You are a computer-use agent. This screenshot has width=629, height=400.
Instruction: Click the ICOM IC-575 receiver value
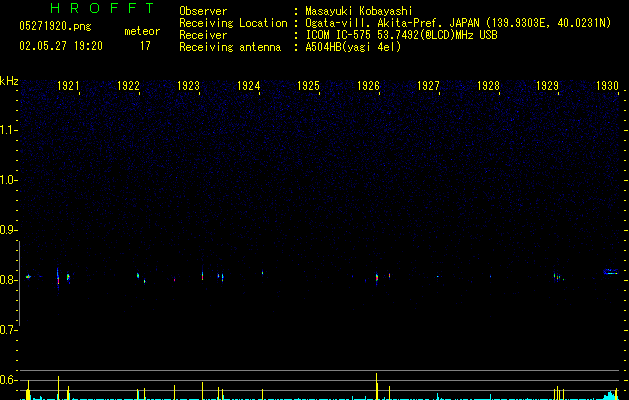[x=401, y=35]
